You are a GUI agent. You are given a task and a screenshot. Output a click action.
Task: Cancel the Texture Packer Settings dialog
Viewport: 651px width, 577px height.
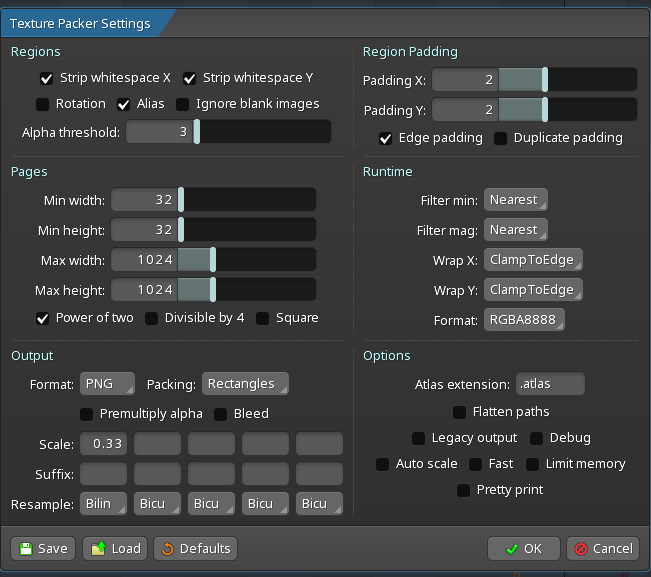[x=602, y=548]
